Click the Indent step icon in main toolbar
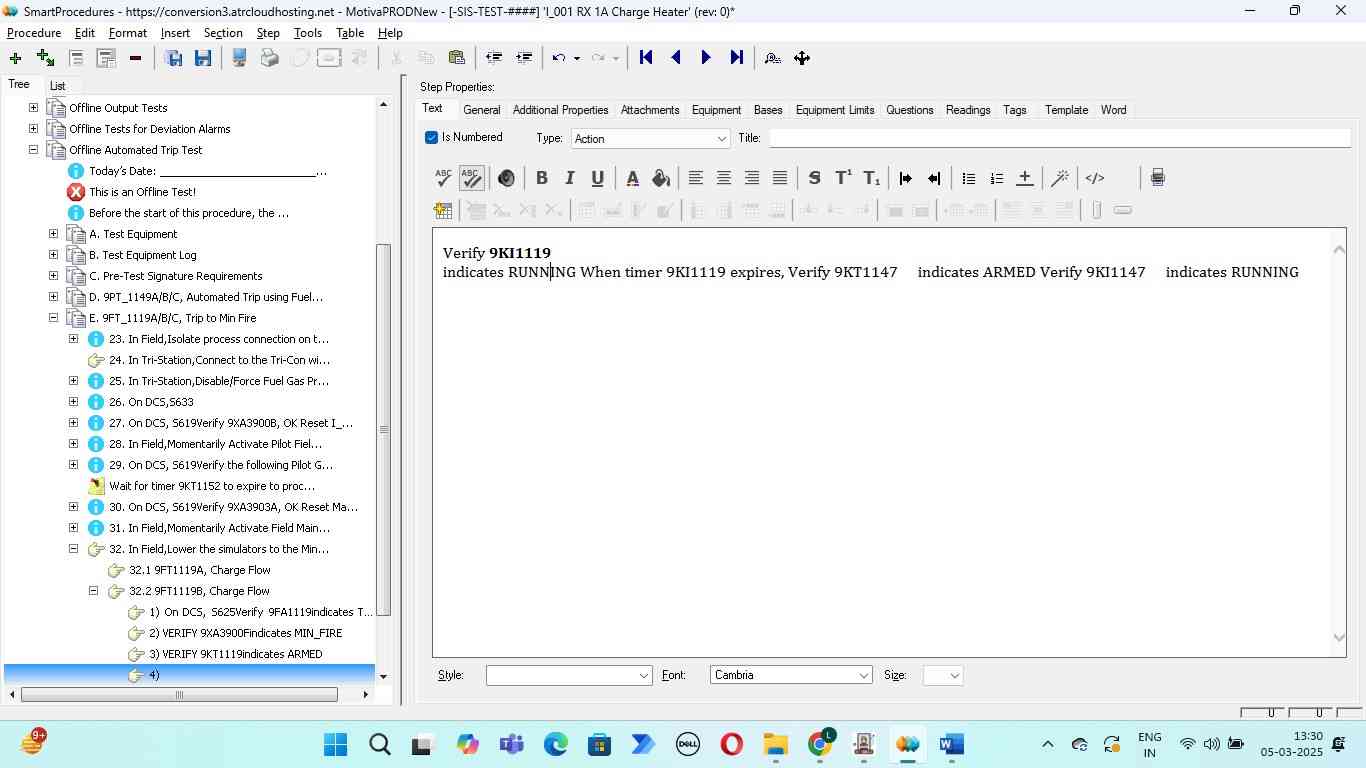Viewport: 1366px width, 768px height. coord(523,58)
